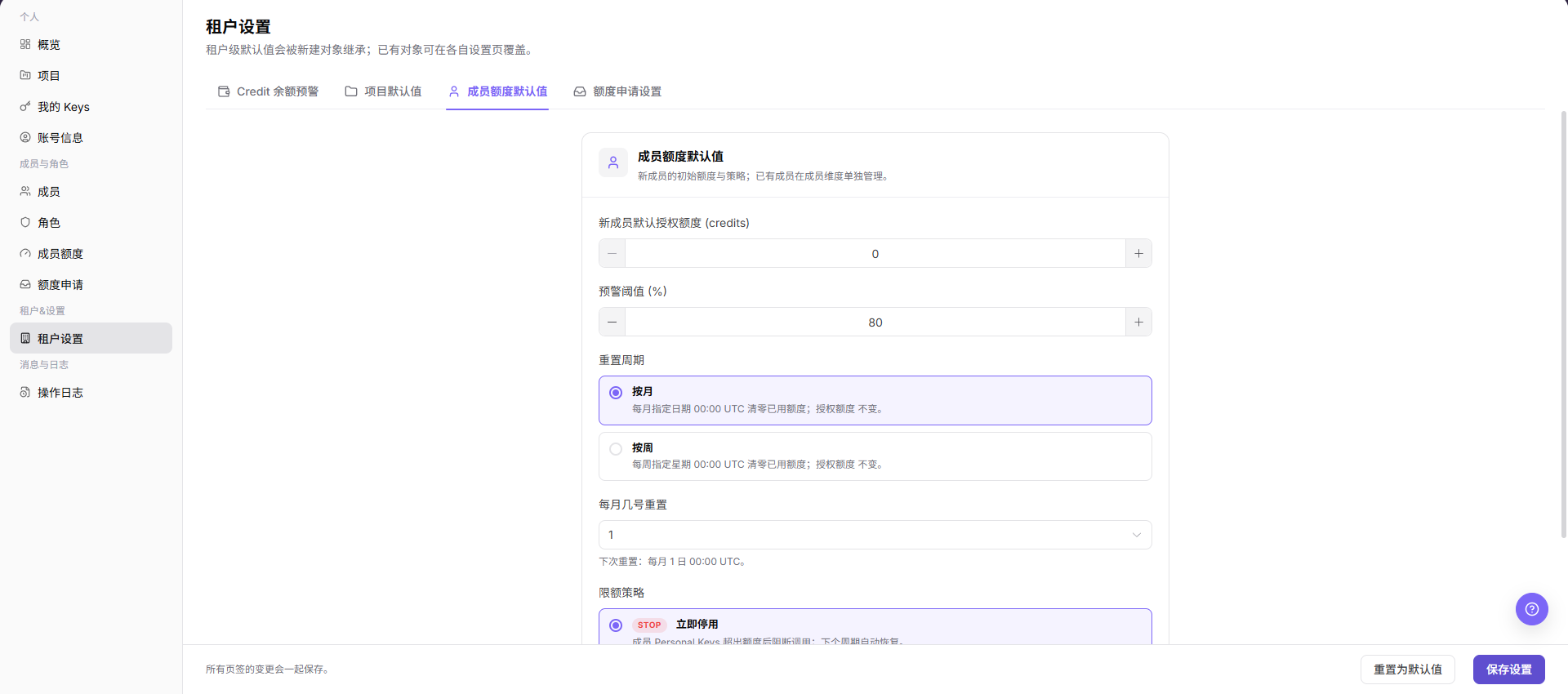Select the 按月 reset cycle radio
Screen dimensions: 1568x694
click(616, 393)
